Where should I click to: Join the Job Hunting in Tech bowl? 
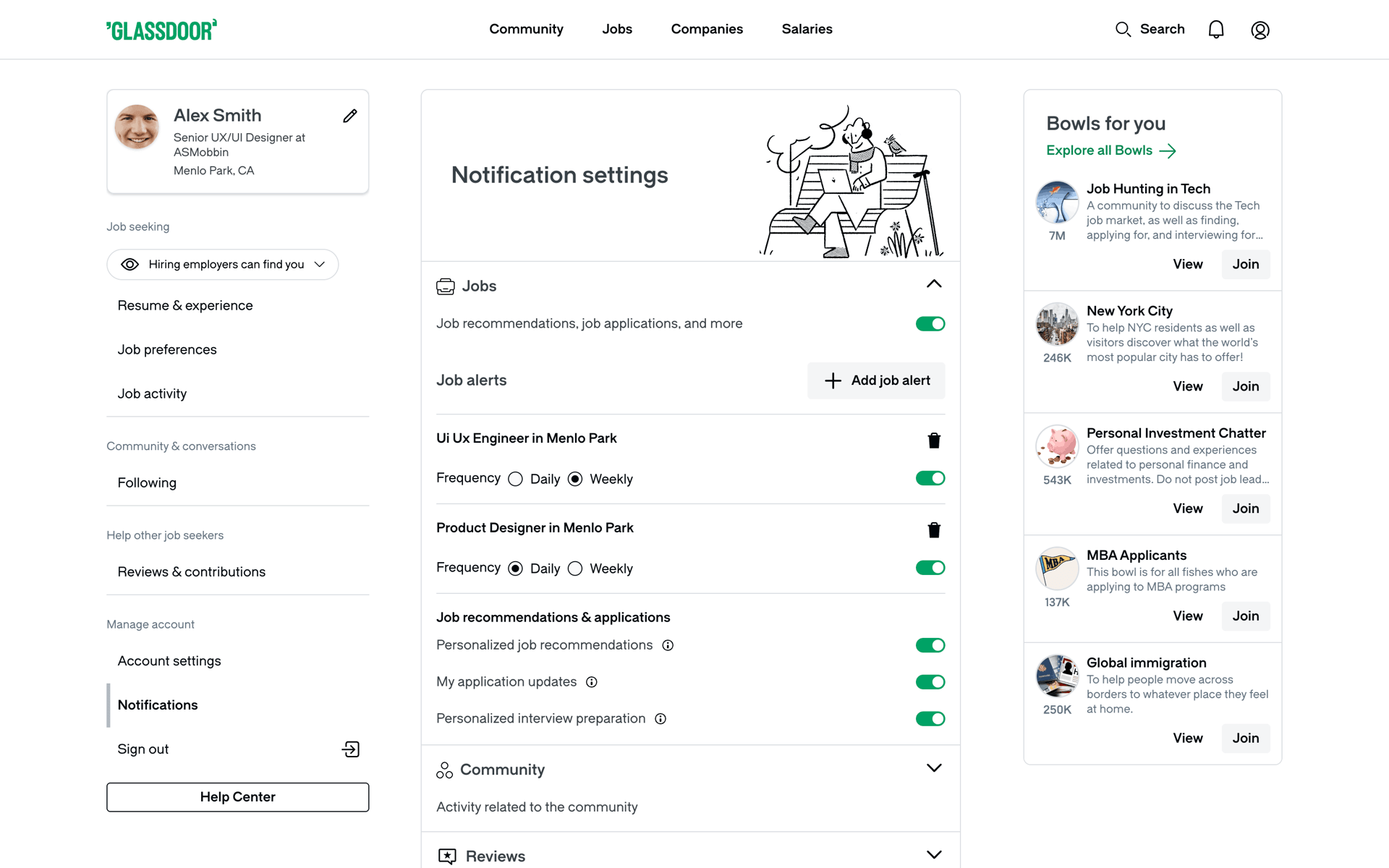coord(1246,265)
